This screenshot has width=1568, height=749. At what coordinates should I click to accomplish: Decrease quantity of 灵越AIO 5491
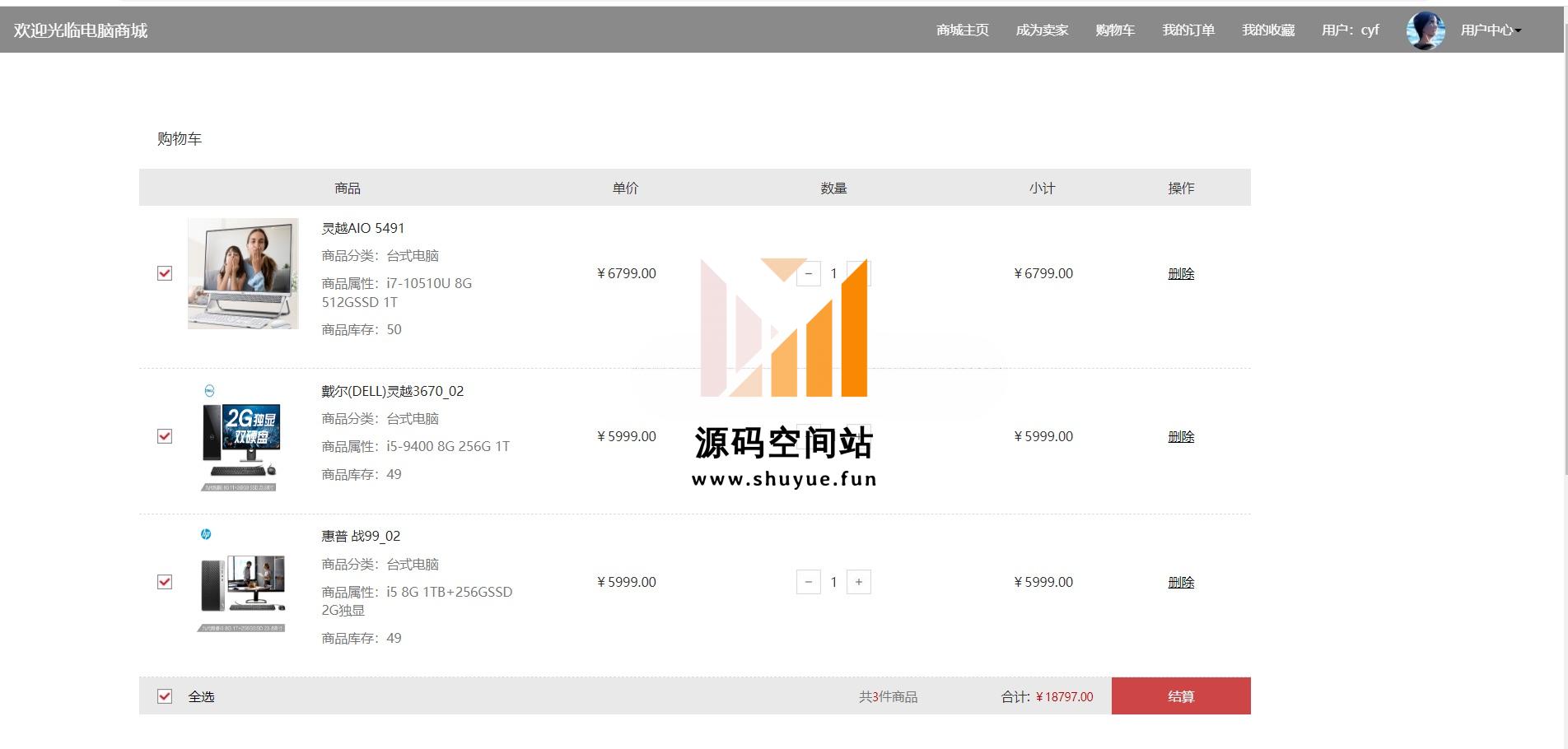pos(809,273)
